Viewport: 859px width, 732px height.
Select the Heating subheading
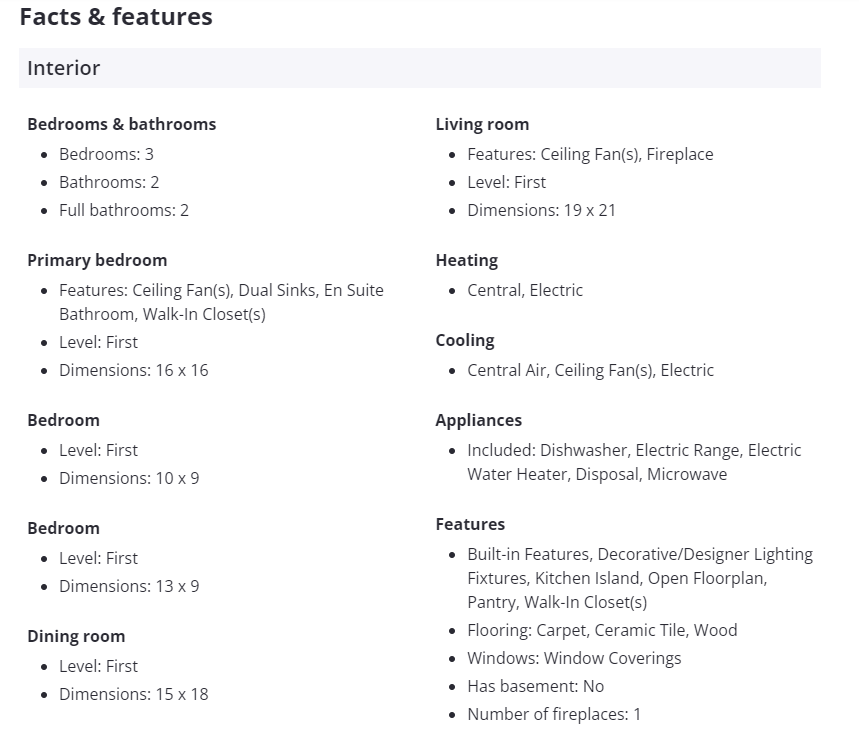[466, 260]
